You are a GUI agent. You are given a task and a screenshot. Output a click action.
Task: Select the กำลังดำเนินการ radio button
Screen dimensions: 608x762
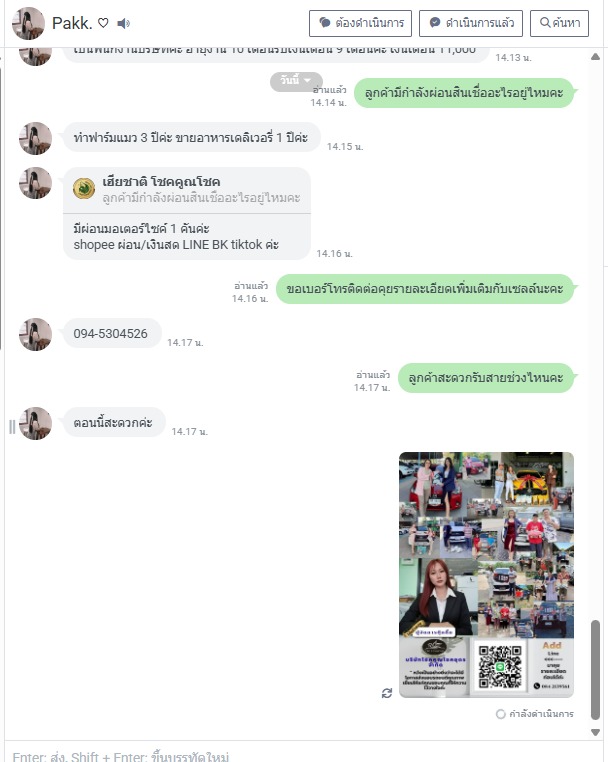pos(501,714)
